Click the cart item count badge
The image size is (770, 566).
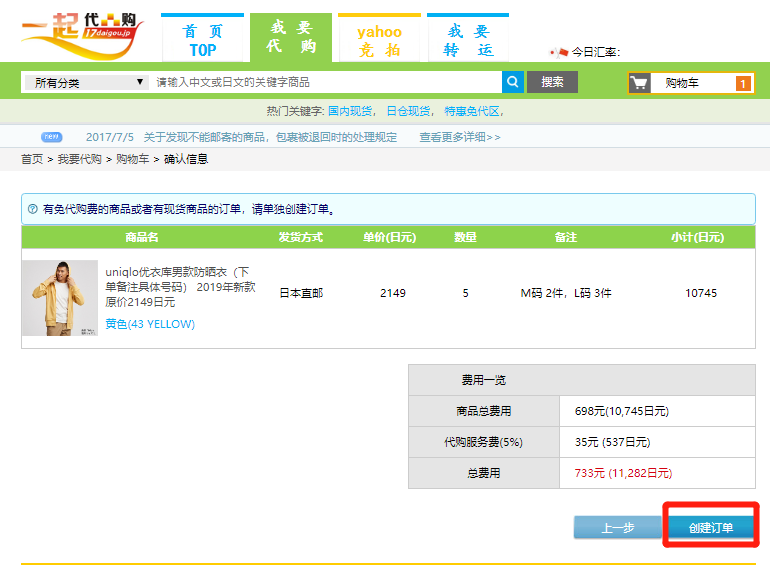pos(743,83)
